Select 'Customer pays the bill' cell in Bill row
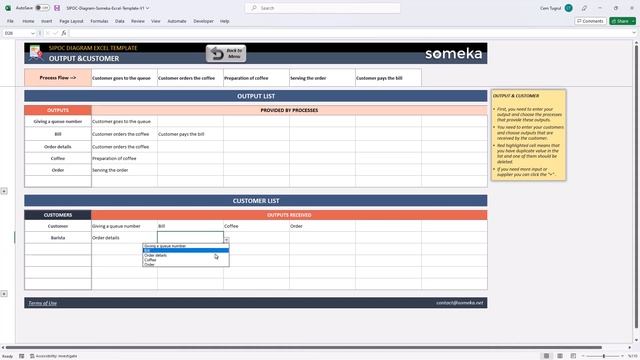This screenshot has height=360, width=640. [x=190, y=134]
